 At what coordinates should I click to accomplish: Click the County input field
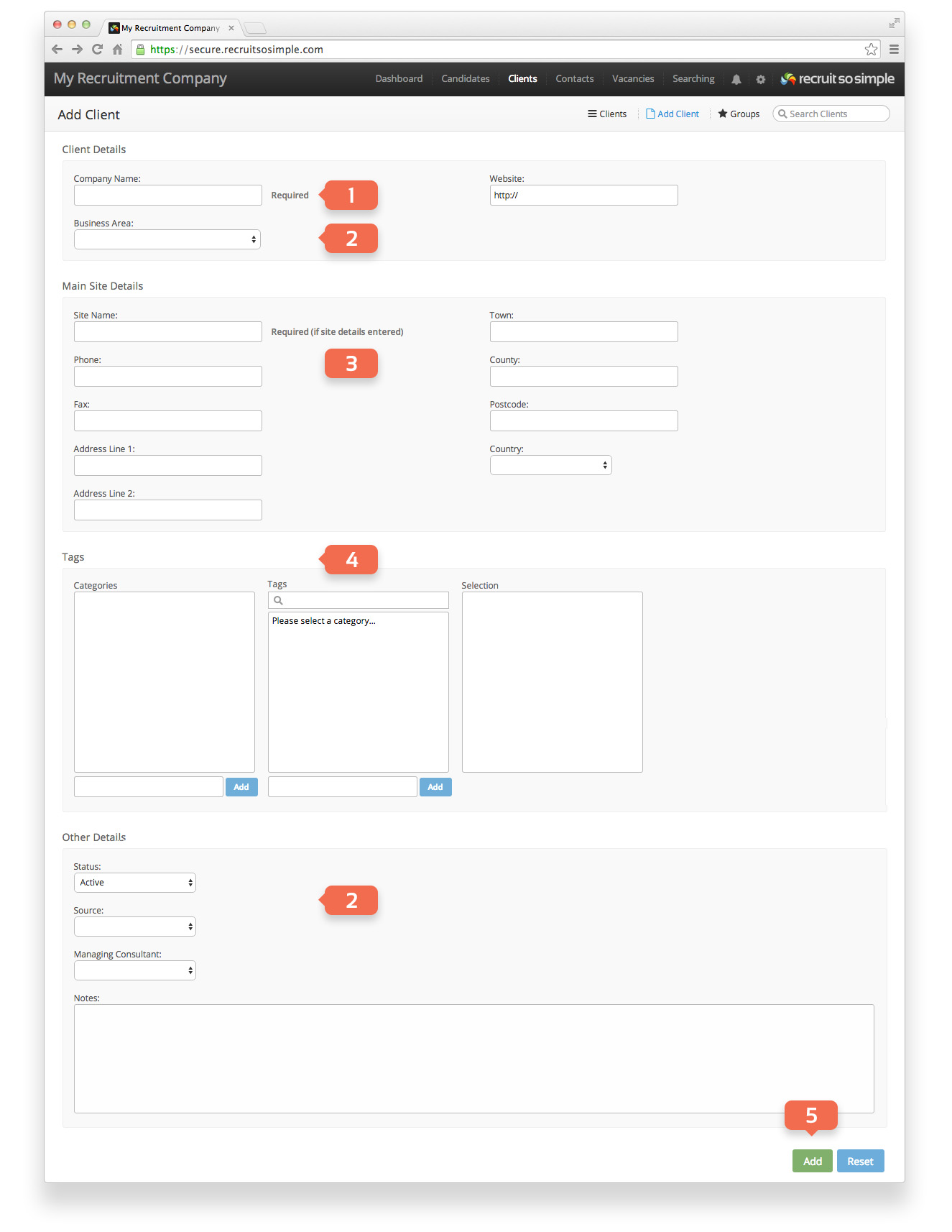[584, 377]
